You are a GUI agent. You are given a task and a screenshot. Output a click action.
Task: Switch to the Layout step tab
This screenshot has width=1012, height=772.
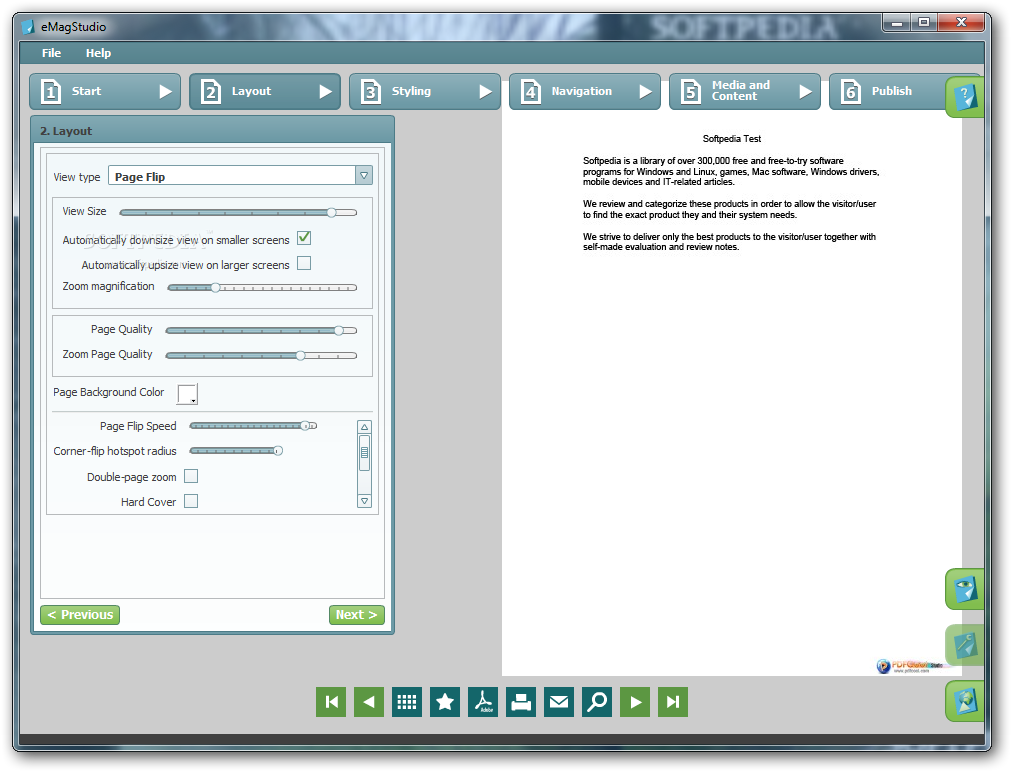(265, 92)
